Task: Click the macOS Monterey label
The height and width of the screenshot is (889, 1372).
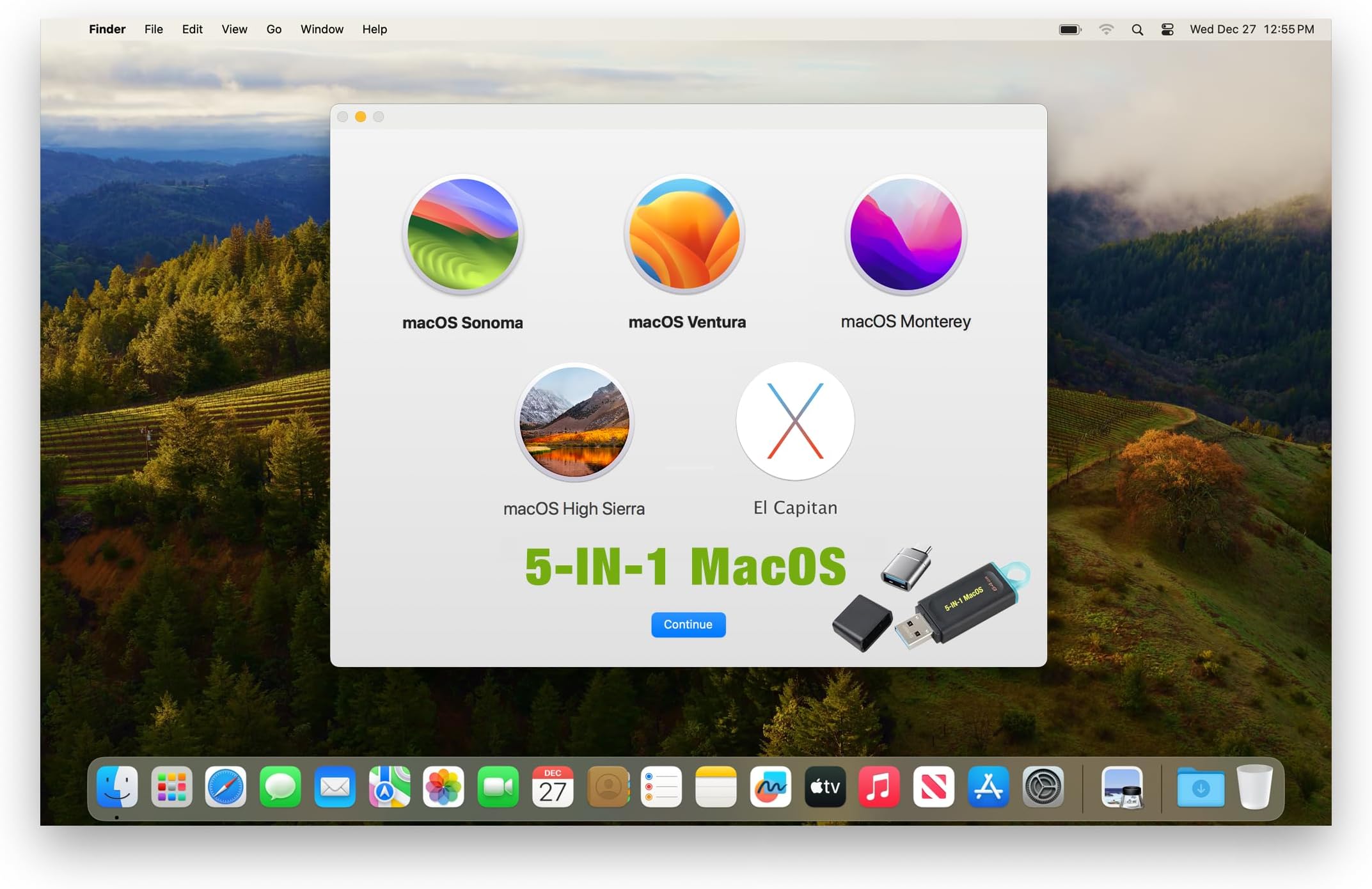Action: pos(906,321)
